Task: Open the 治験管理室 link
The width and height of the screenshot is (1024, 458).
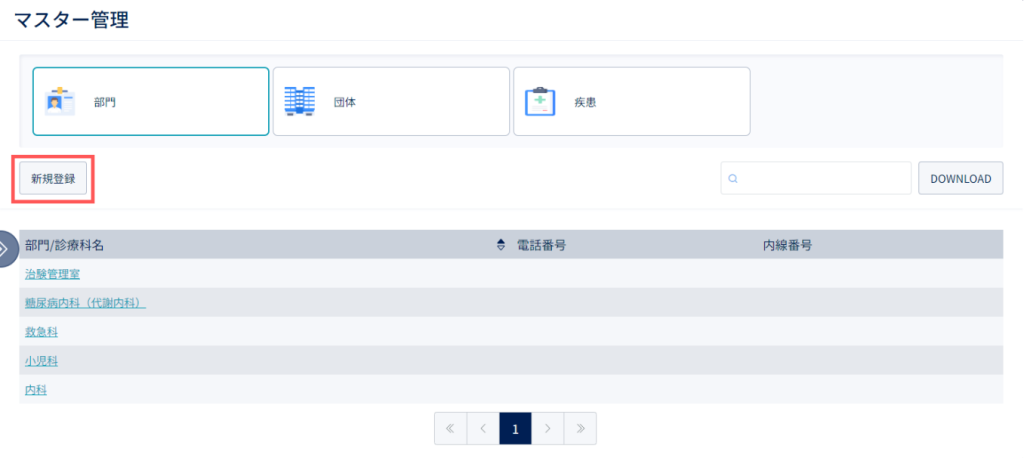Action: click(x=52, y=274)
